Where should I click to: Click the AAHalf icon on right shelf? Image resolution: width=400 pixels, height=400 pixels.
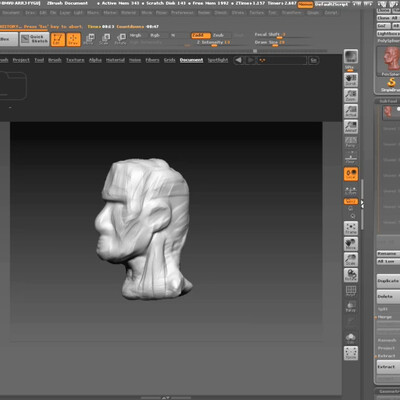[351, 127]
